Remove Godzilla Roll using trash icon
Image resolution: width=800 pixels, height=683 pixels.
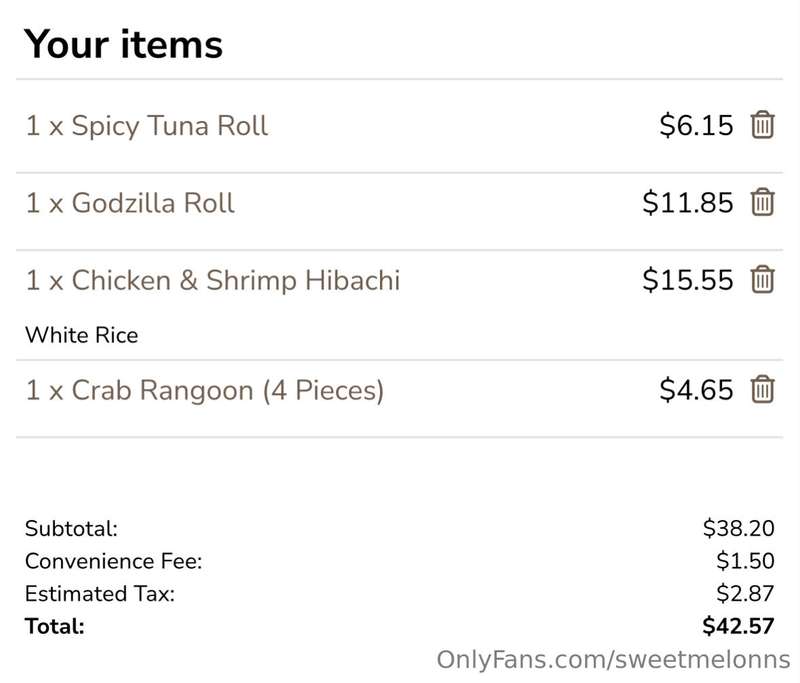pos(762,203)
